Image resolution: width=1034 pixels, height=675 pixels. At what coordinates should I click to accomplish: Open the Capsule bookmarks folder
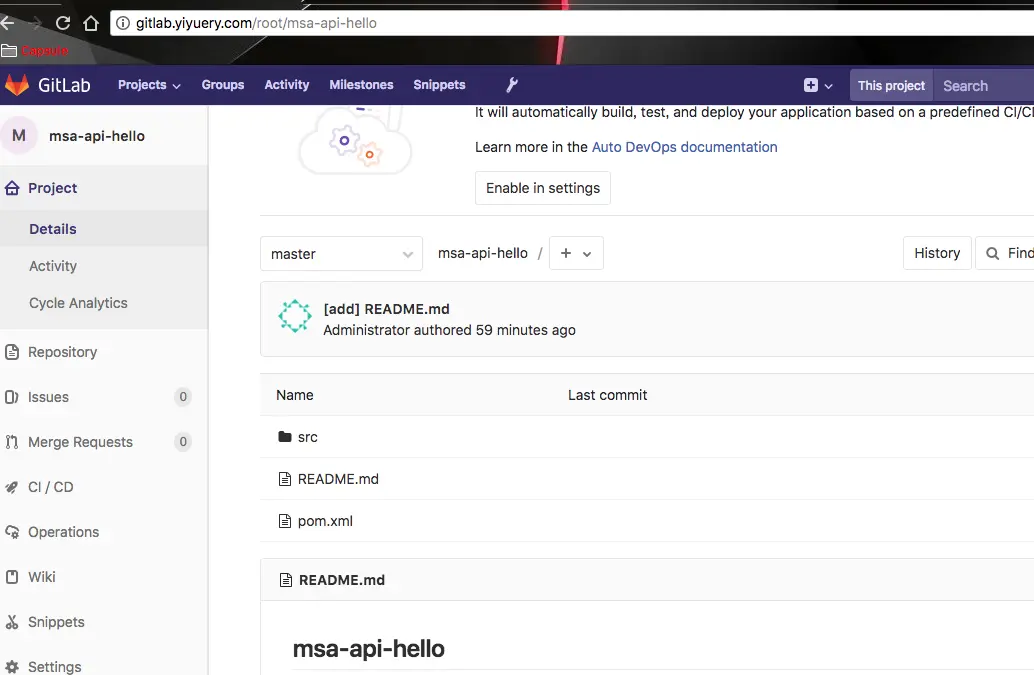click(x=35, y=51)
